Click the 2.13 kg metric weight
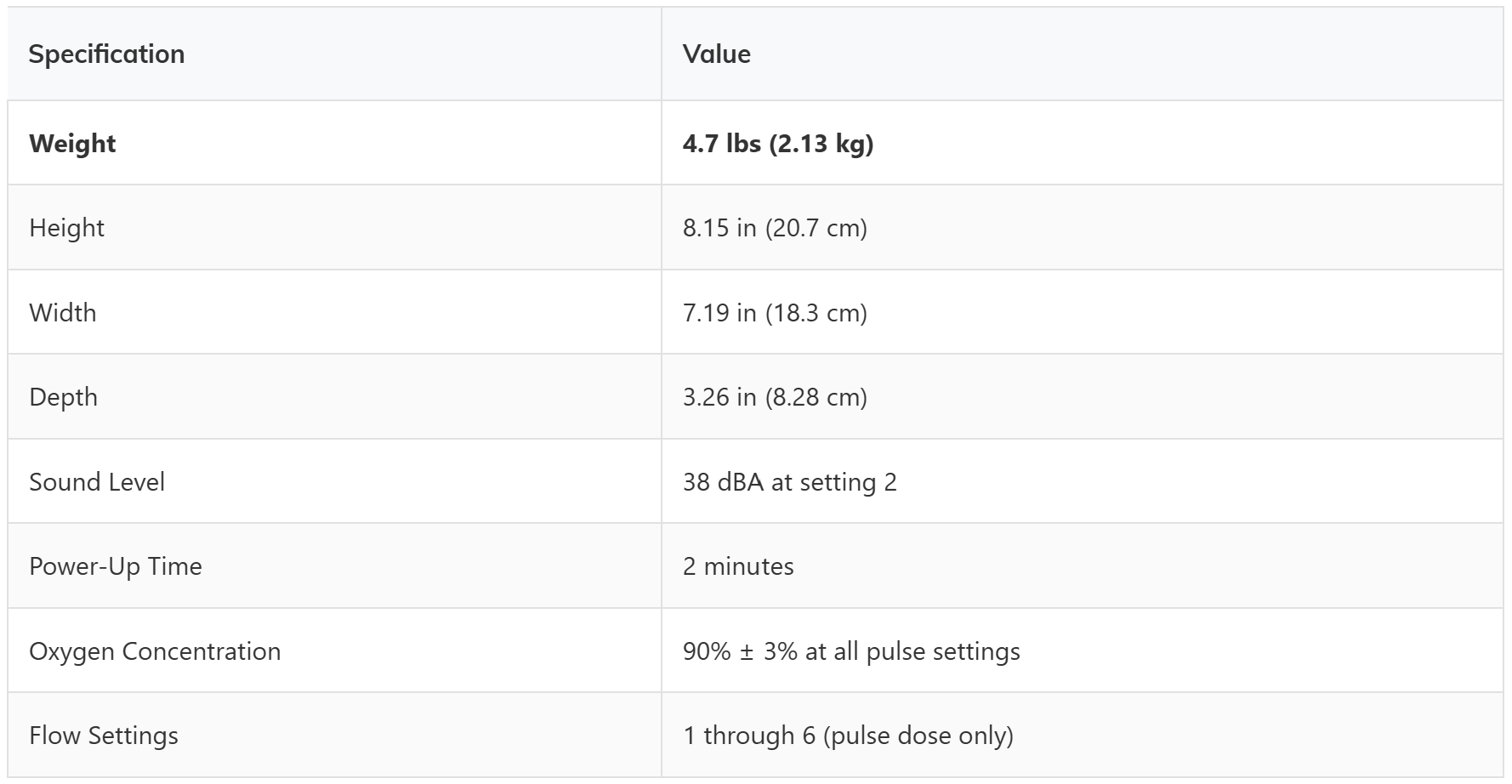1512x784 pixels. coord(821,144)
